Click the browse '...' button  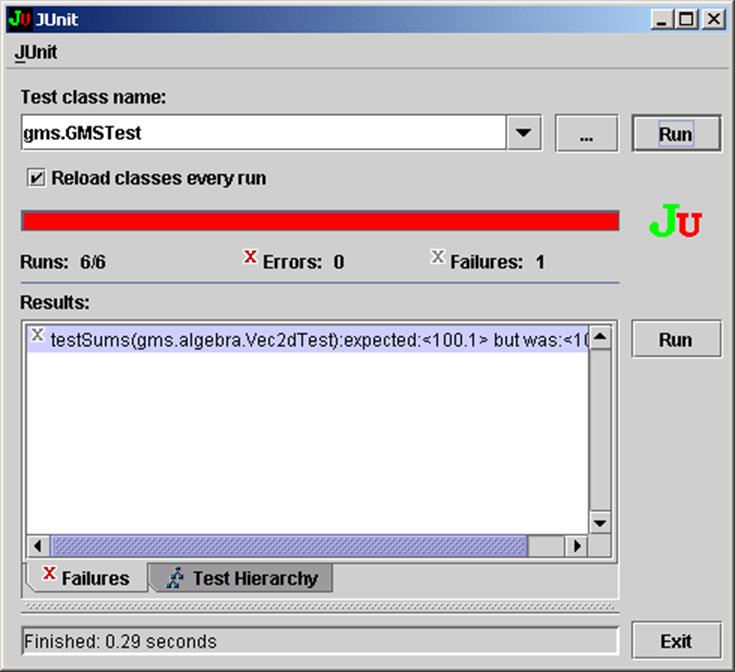click(586, 134)
